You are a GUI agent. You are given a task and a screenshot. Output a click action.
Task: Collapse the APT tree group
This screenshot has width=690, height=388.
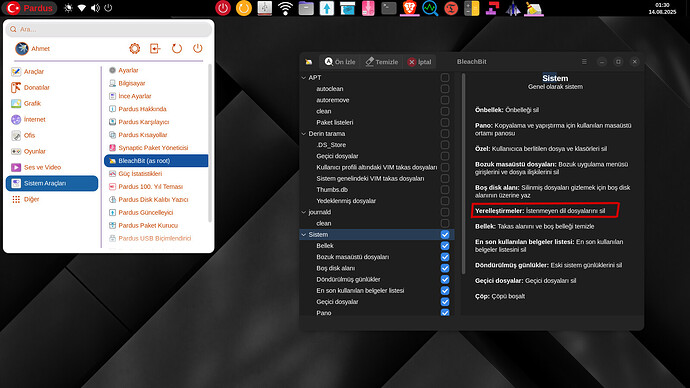[304, 77]
